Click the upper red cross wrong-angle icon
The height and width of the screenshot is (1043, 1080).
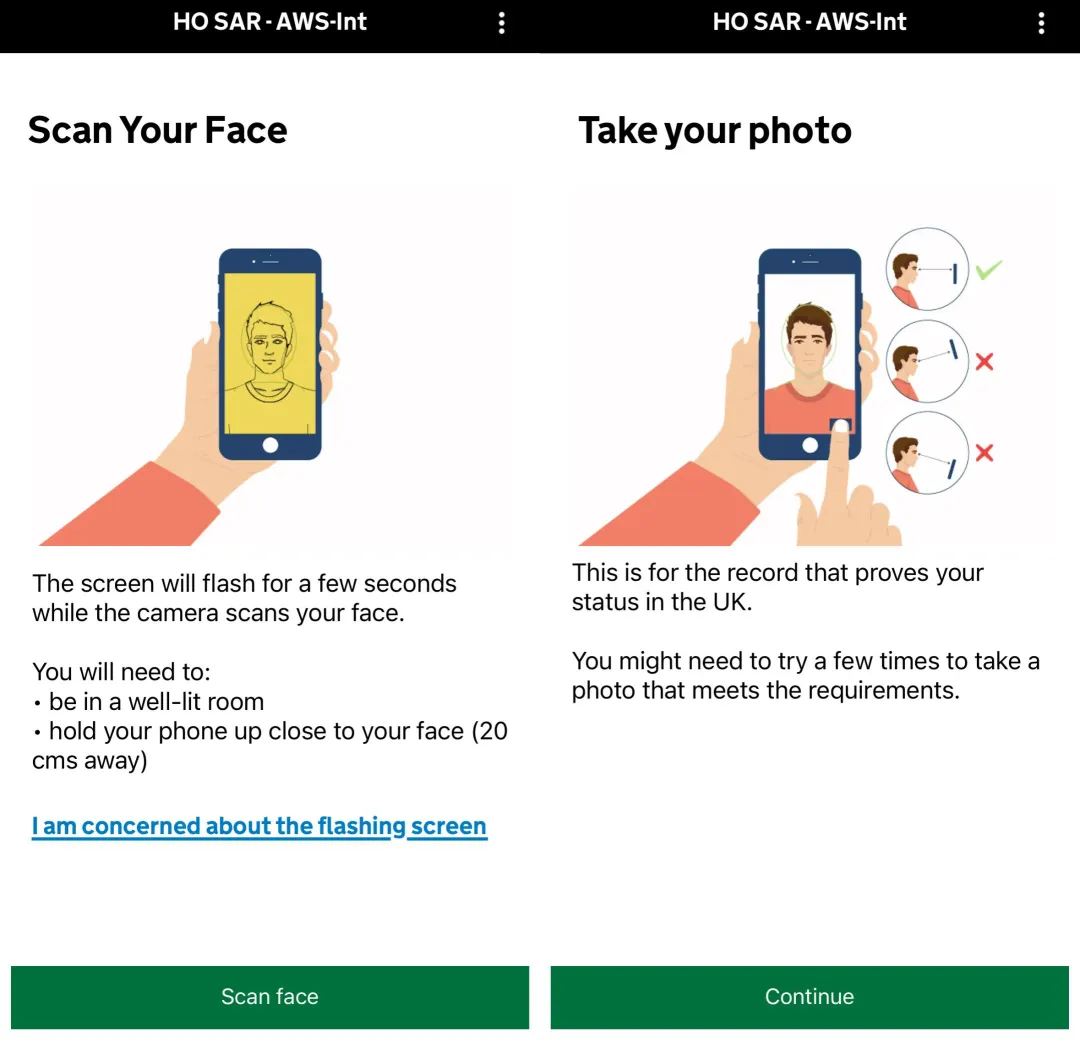(985, 361)
